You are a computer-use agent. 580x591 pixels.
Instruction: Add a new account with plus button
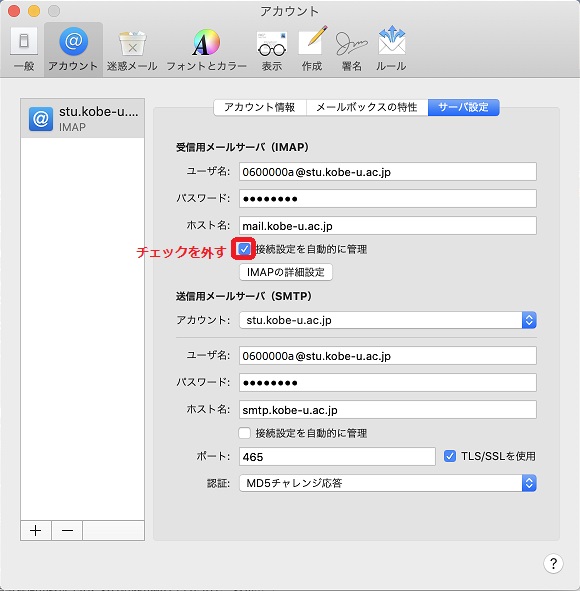coord(36,531)
